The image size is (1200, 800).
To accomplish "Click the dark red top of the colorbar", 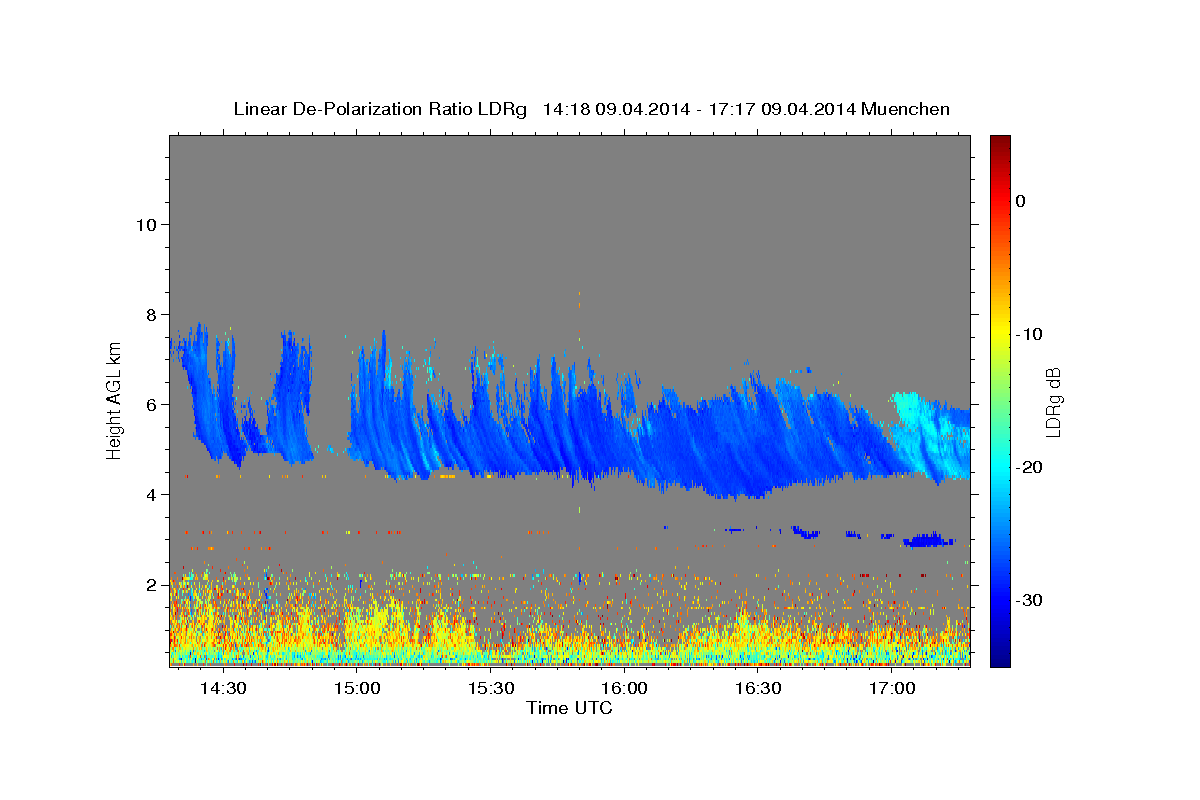I will point(1000,143).
